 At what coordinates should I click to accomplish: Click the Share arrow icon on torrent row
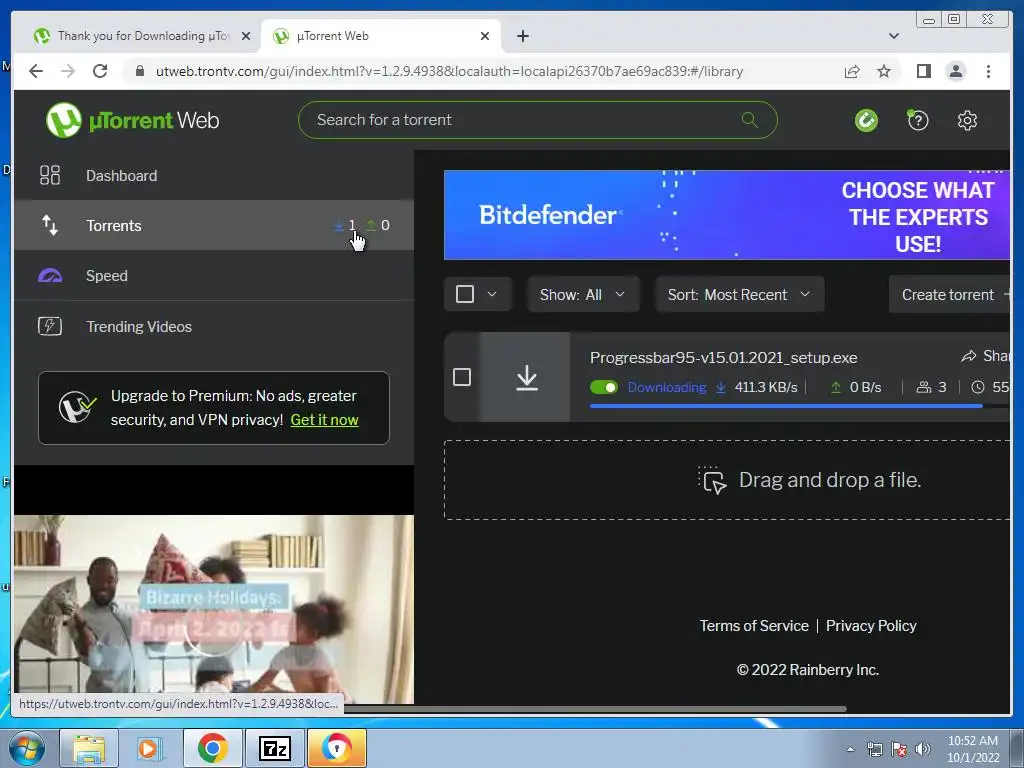click(x=968, y=356)
